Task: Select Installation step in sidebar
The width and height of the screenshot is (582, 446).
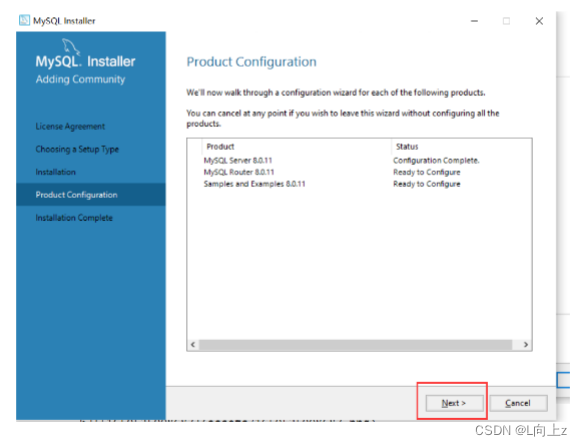Action: tap(56, 172)
